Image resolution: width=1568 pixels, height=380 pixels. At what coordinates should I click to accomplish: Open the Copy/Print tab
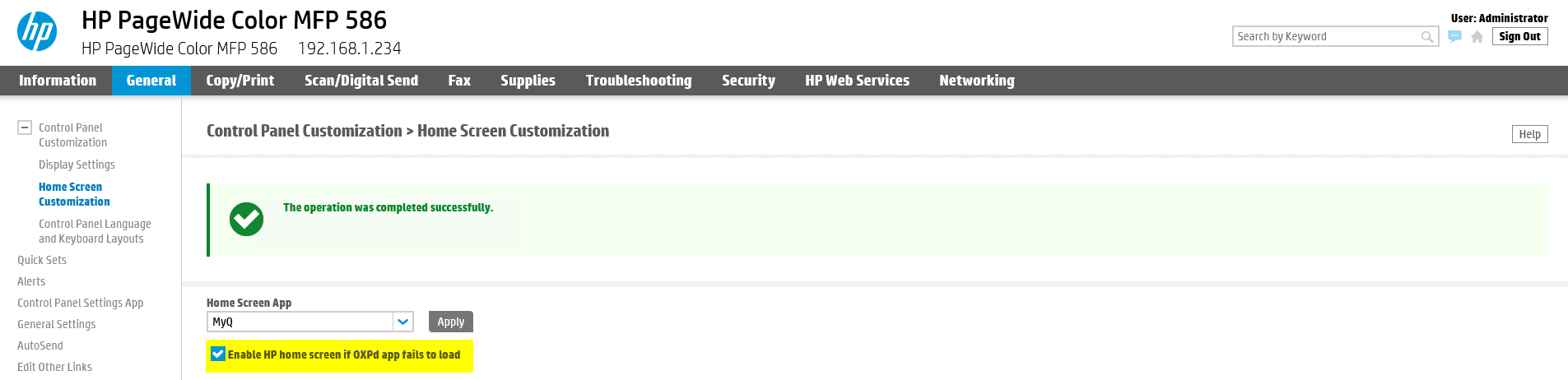240,81
